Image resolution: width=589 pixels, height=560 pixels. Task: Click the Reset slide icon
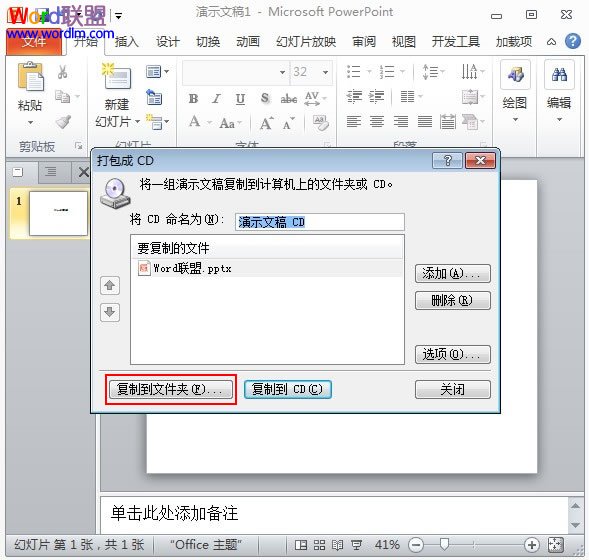[154, 97]
